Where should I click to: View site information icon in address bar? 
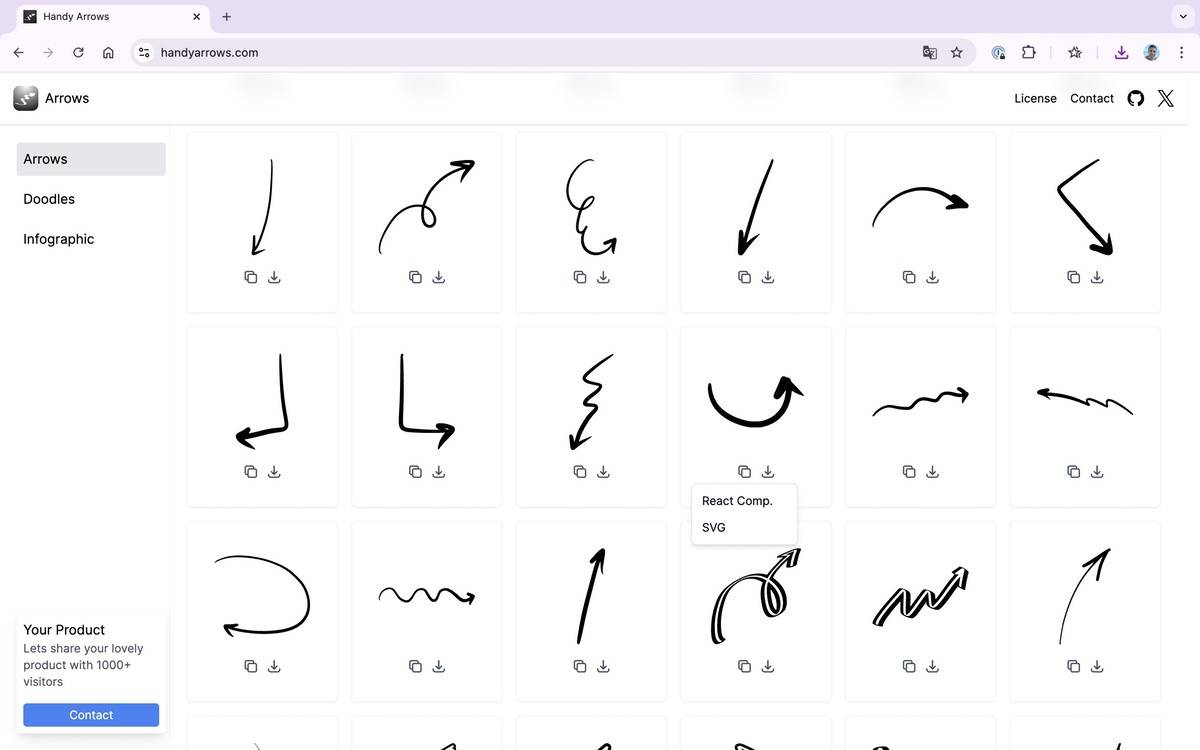point(144,52)
